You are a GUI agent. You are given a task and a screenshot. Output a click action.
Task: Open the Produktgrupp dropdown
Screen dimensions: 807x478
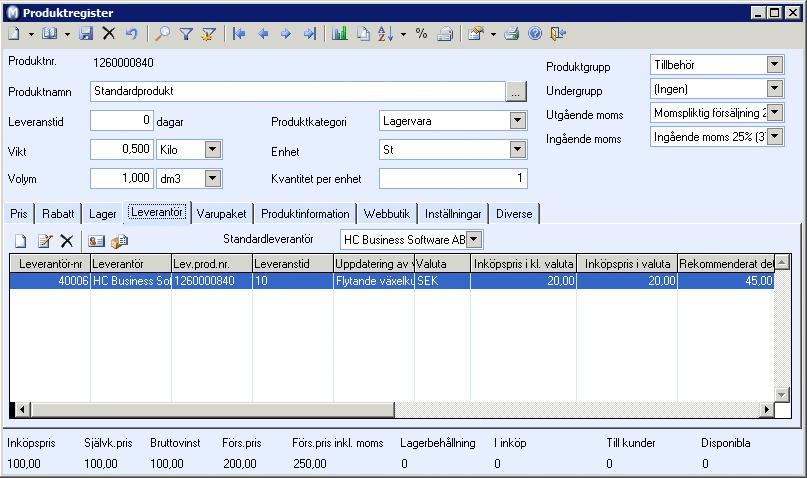775,65
